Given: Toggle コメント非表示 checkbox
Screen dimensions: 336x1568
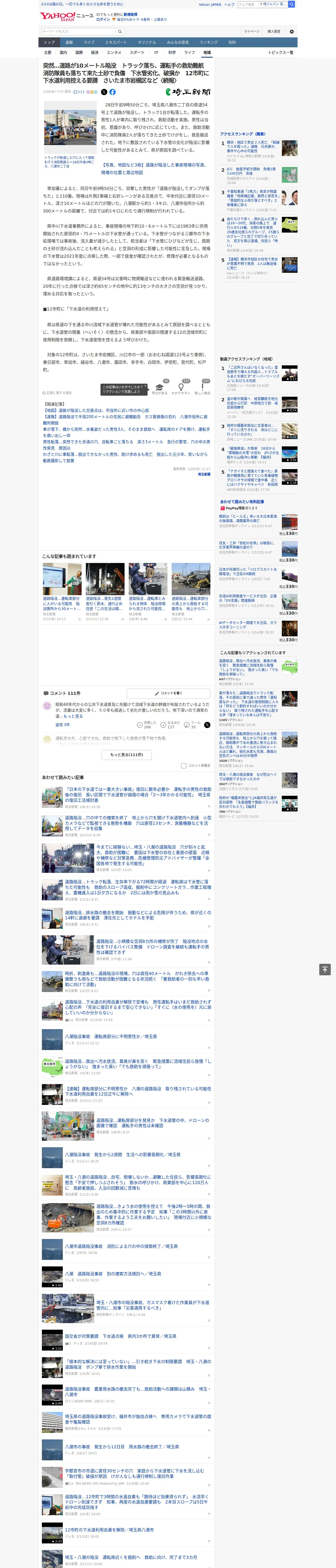Looking at the screenshot, I should pos(183,766).
